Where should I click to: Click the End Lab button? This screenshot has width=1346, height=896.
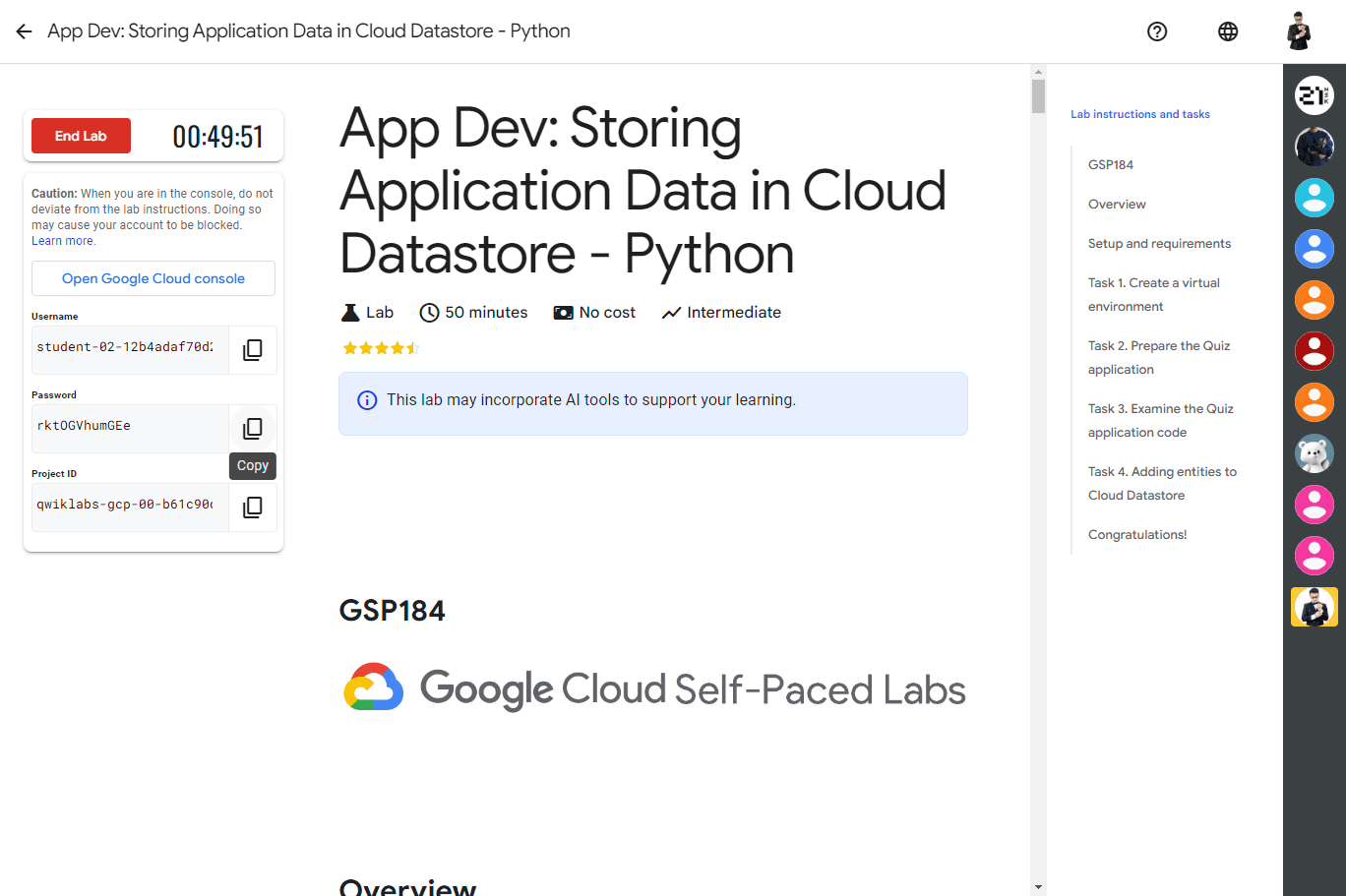[81, 136]
